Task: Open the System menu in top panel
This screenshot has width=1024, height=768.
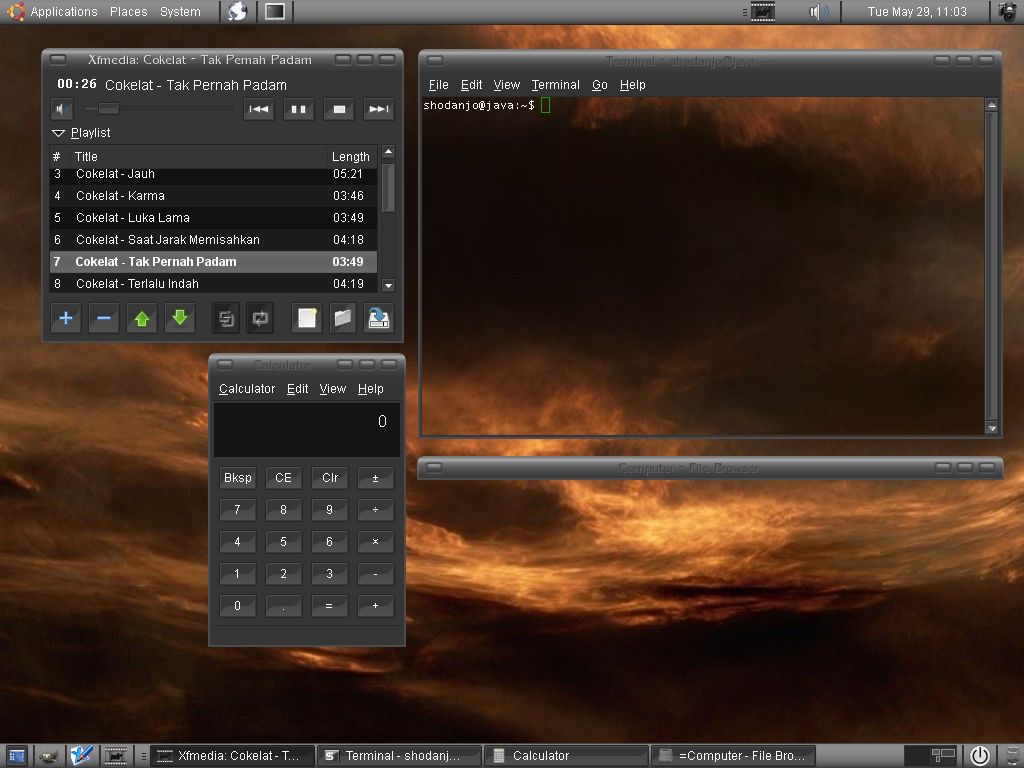Action: pyautogui.click(x=180, y=12)
